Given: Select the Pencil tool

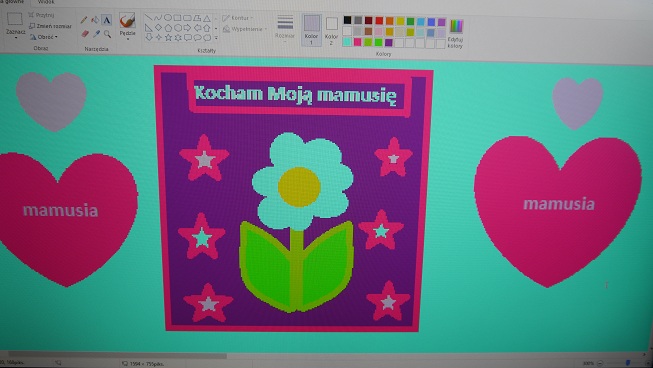Looking at the screenshot, I should (84, 20).
